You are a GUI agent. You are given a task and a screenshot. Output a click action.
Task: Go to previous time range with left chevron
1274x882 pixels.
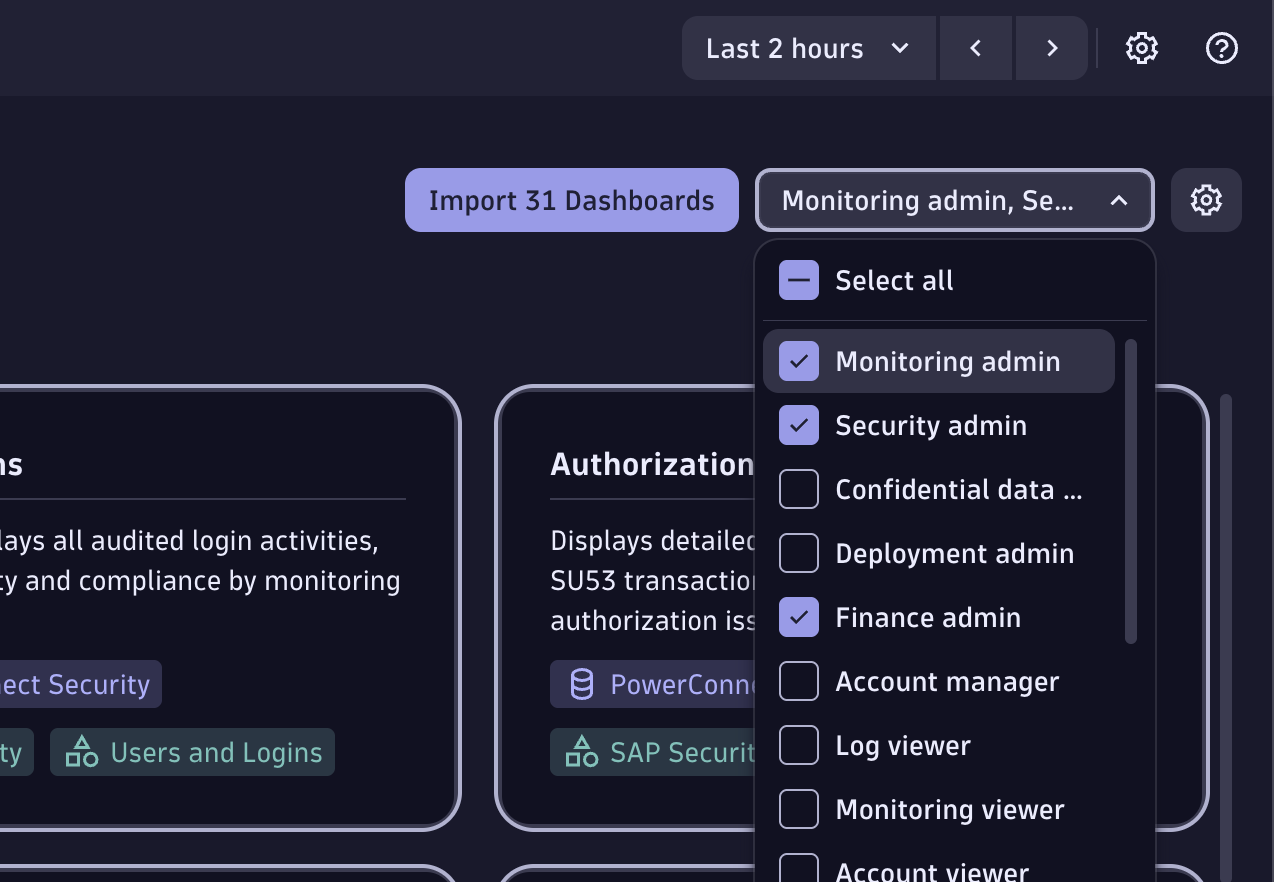975,47
